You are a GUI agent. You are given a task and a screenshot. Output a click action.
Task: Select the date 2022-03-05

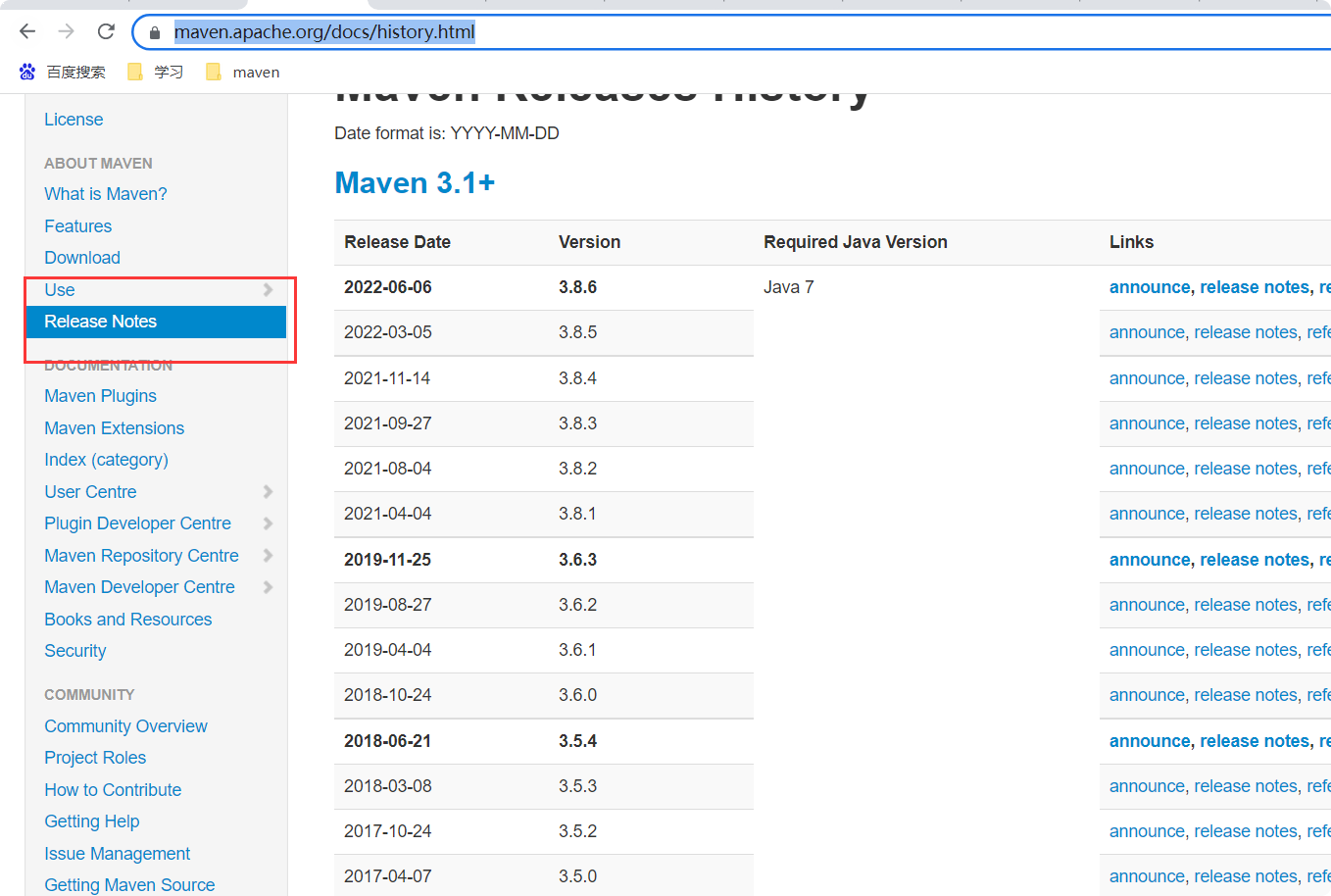pyautogui.click(x=388, y=332)
